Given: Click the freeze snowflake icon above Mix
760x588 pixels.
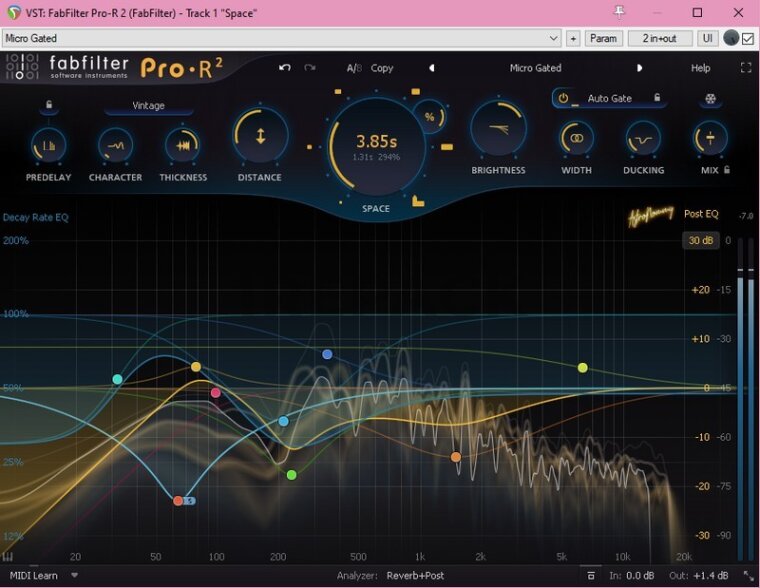Looking at the screenshot, I should tap(711, 99).
